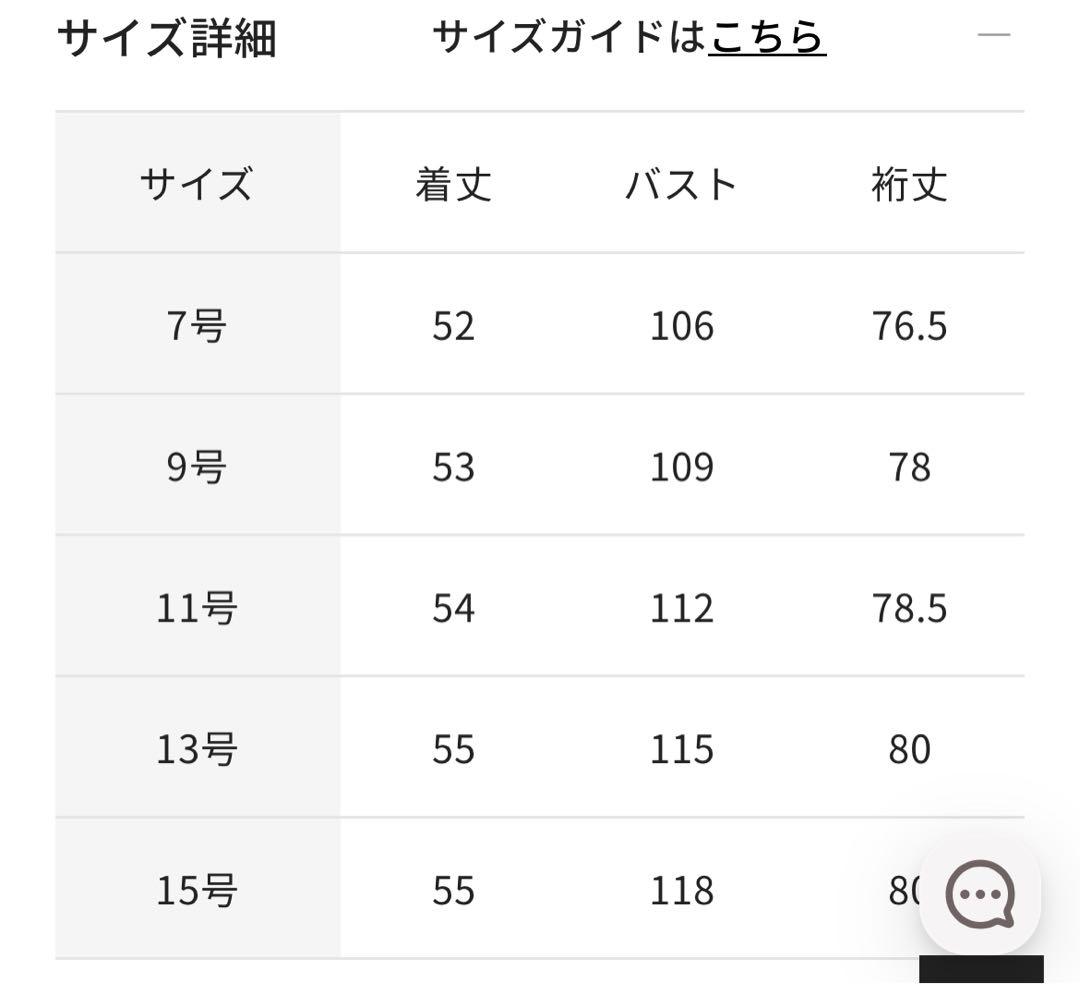The height and width of the screenshot is (984, 1080).
Task: Click the black button below the chat icon
Action: click(x=981, y=970)
